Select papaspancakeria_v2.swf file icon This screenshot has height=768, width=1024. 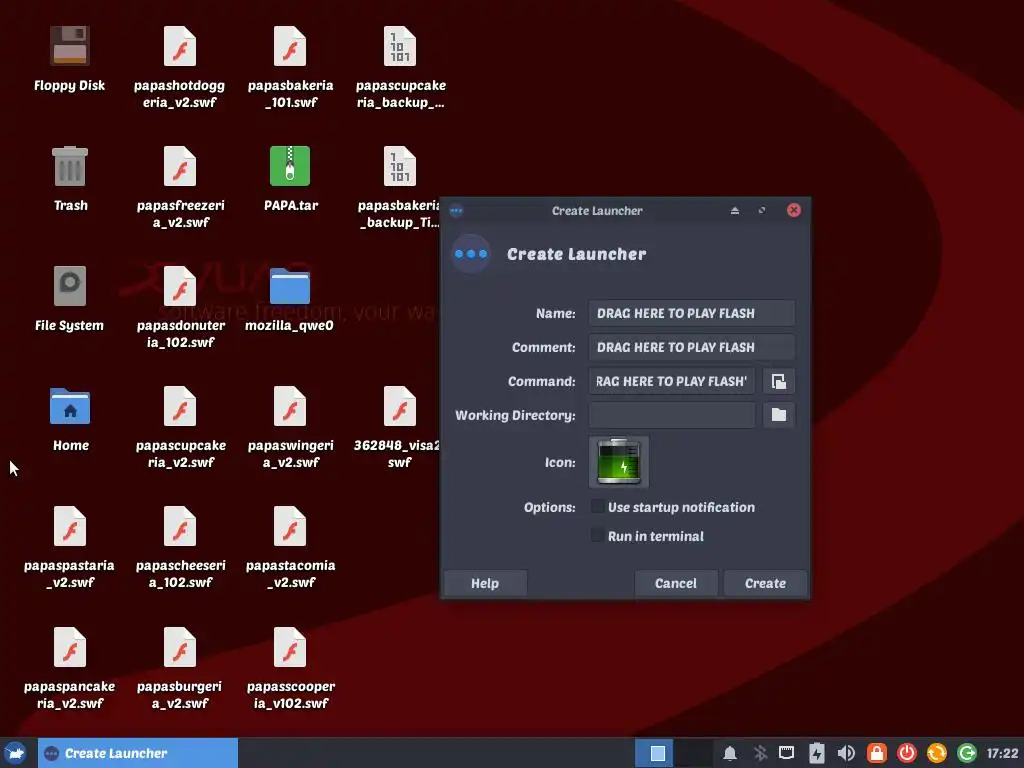tap(70, 647)
